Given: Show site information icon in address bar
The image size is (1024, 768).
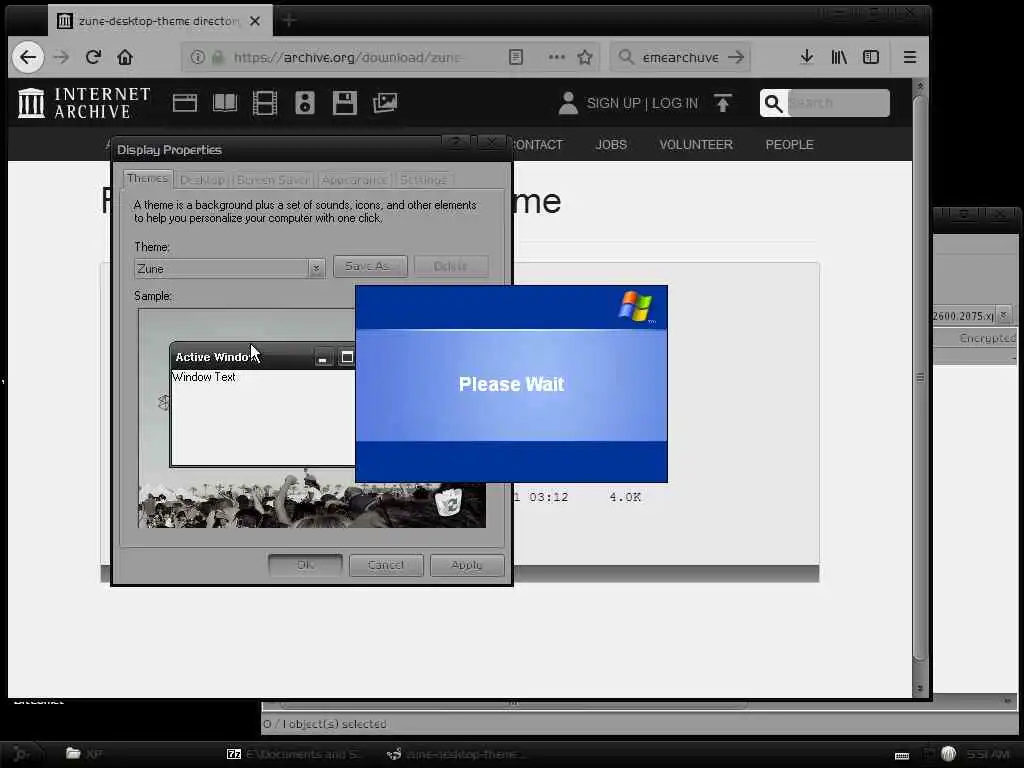Looking at the screenshot, I should (x=197, y=57).
